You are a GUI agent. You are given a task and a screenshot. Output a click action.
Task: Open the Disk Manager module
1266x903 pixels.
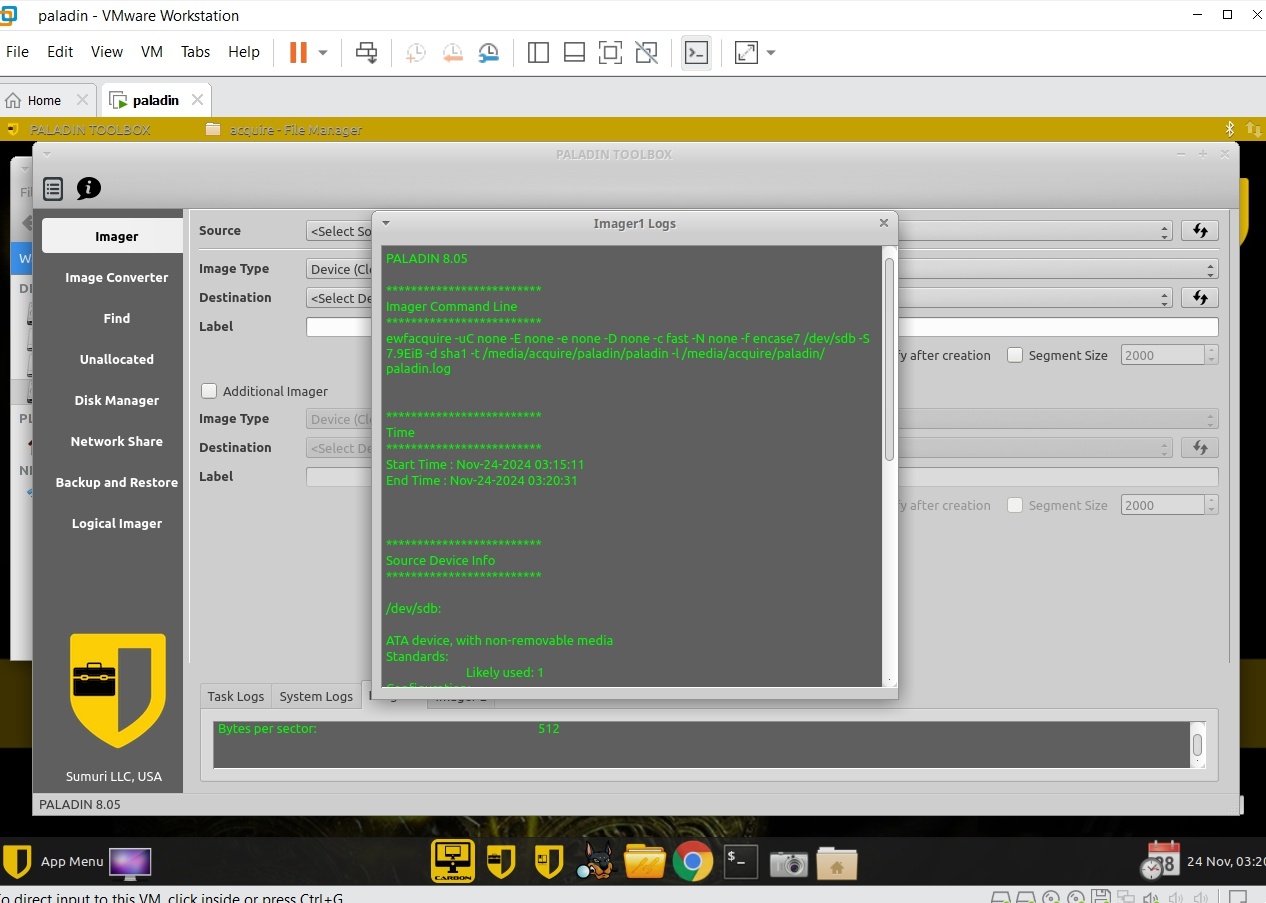[x=116, y=400]
